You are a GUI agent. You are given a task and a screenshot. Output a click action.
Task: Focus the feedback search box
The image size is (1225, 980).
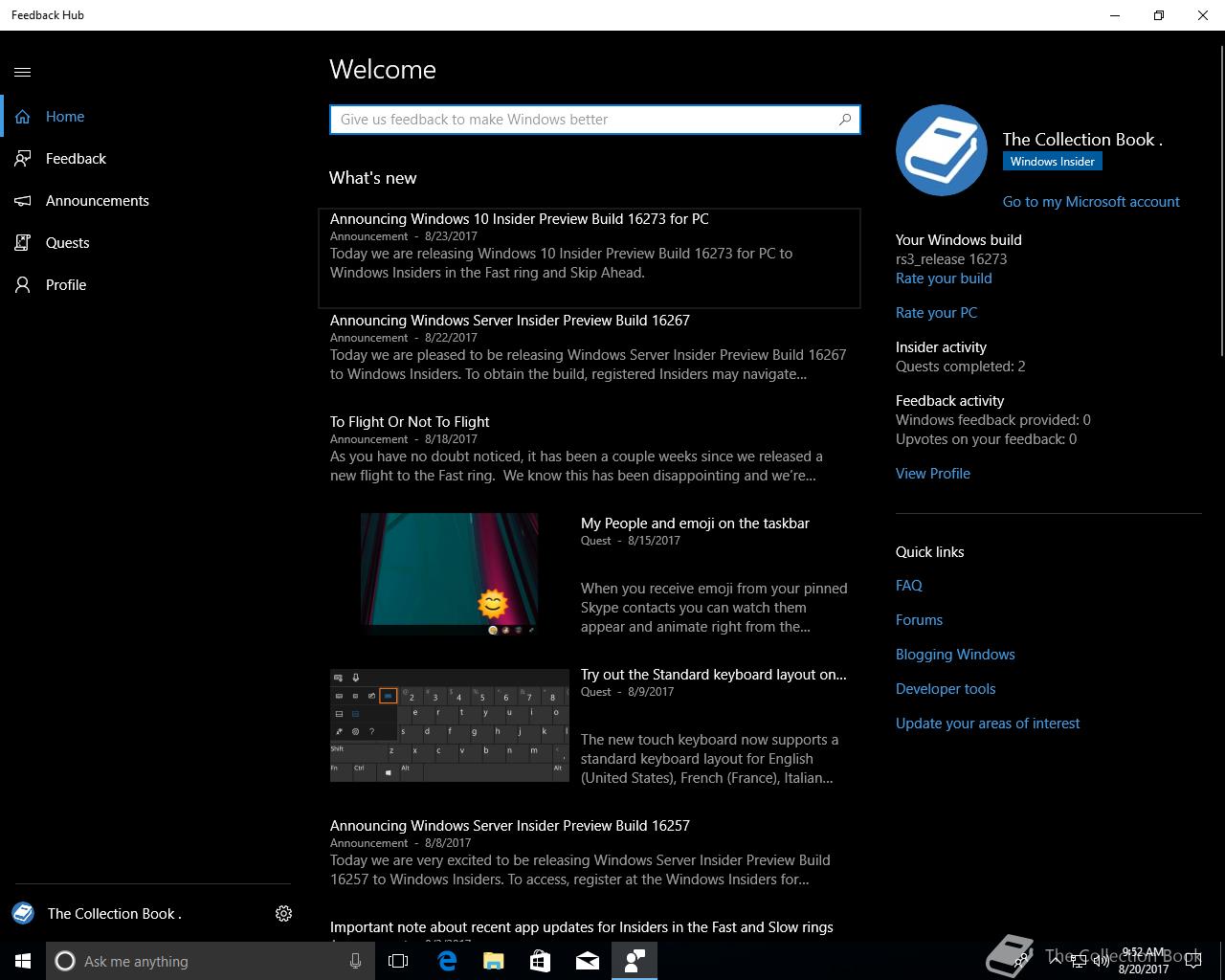pos(595,120)
